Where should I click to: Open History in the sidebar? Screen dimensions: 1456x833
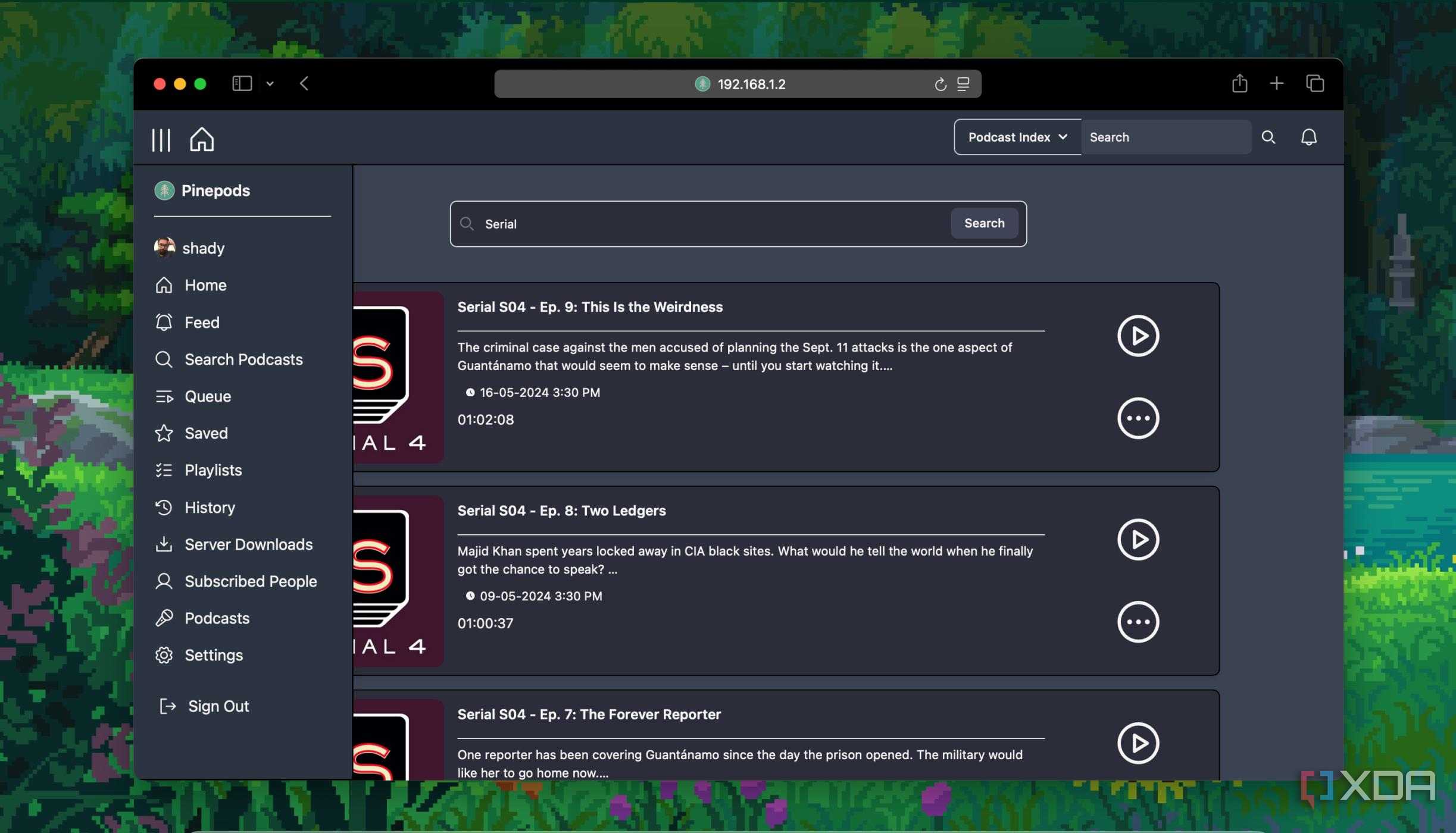[x=195, y=508]
